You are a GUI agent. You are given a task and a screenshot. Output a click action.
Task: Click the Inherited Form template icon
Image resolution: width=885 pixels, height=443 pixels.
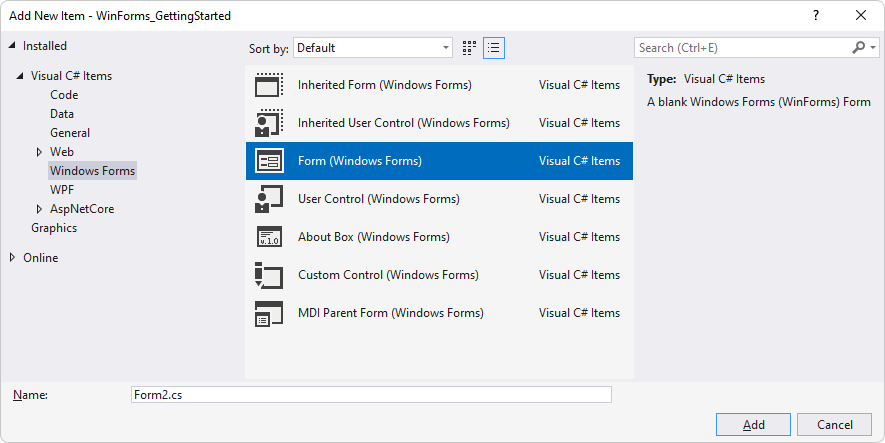270,85
